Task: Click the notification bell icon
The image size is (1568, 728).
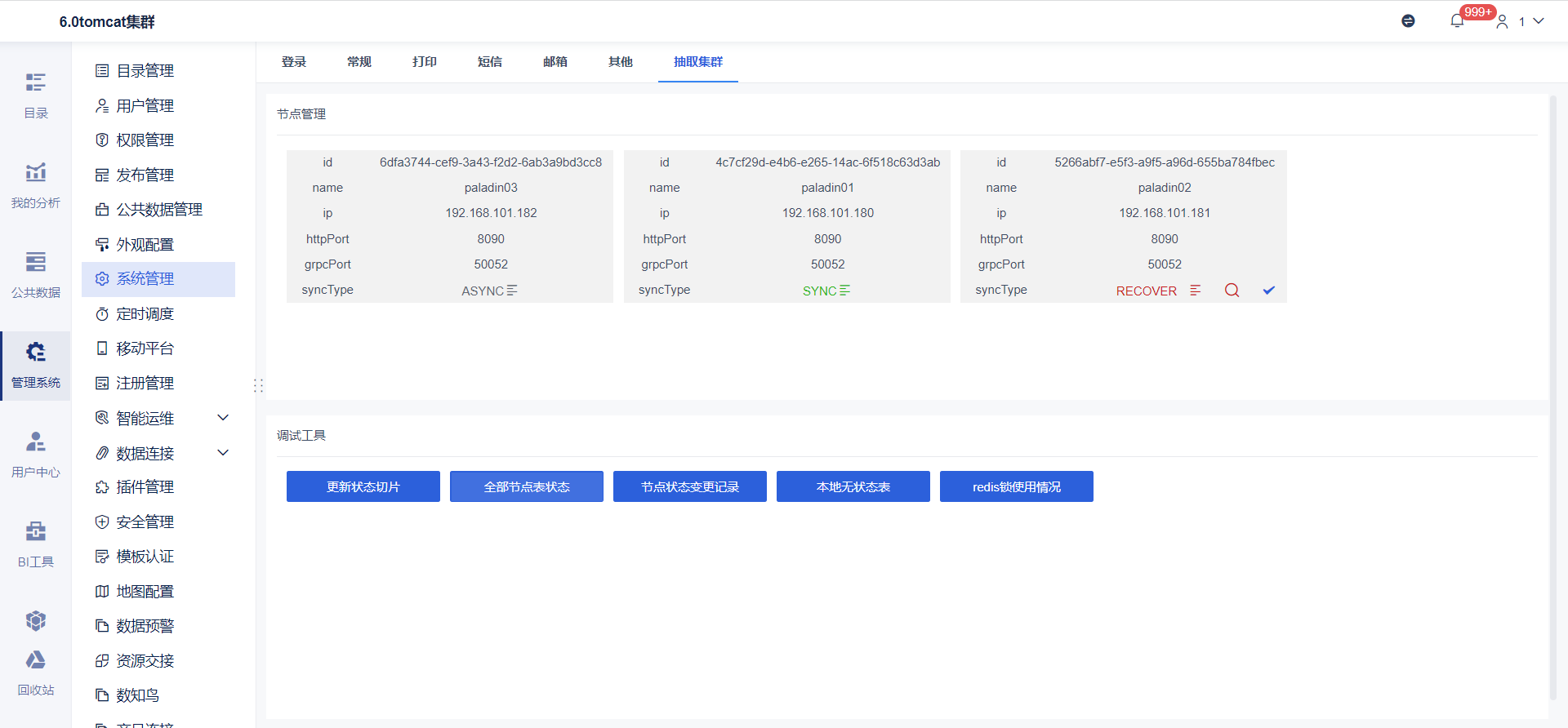Action: tap(1457, 21)
